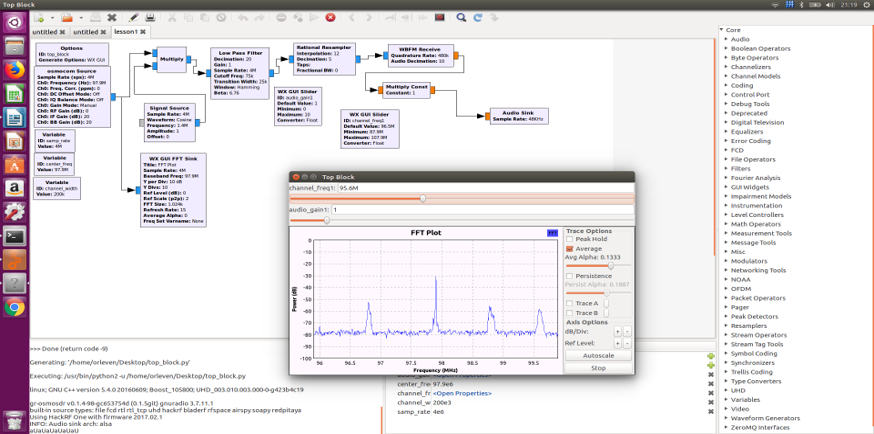Open the Terminal from the dock
Viewport: 874px width, 434px height.
14,236
